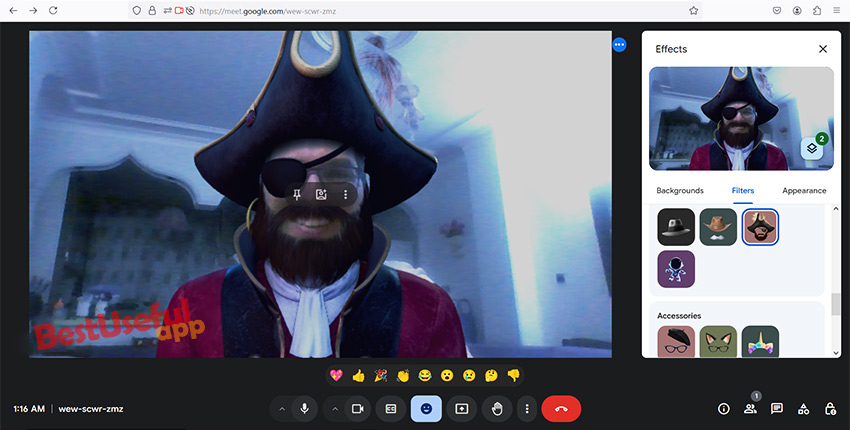Send the thinking face reaction

coord(491,375)
